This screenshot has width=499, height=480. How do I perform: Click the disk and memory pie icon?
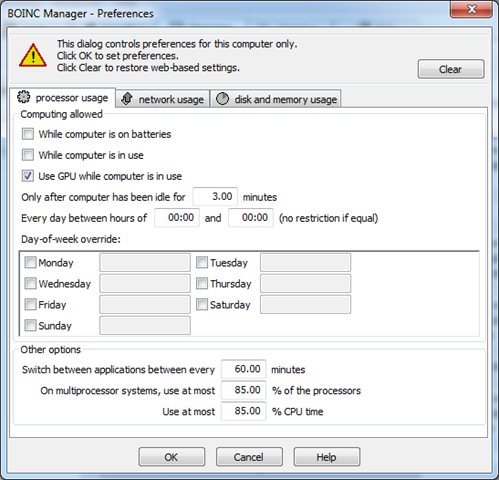coord(222,99)
